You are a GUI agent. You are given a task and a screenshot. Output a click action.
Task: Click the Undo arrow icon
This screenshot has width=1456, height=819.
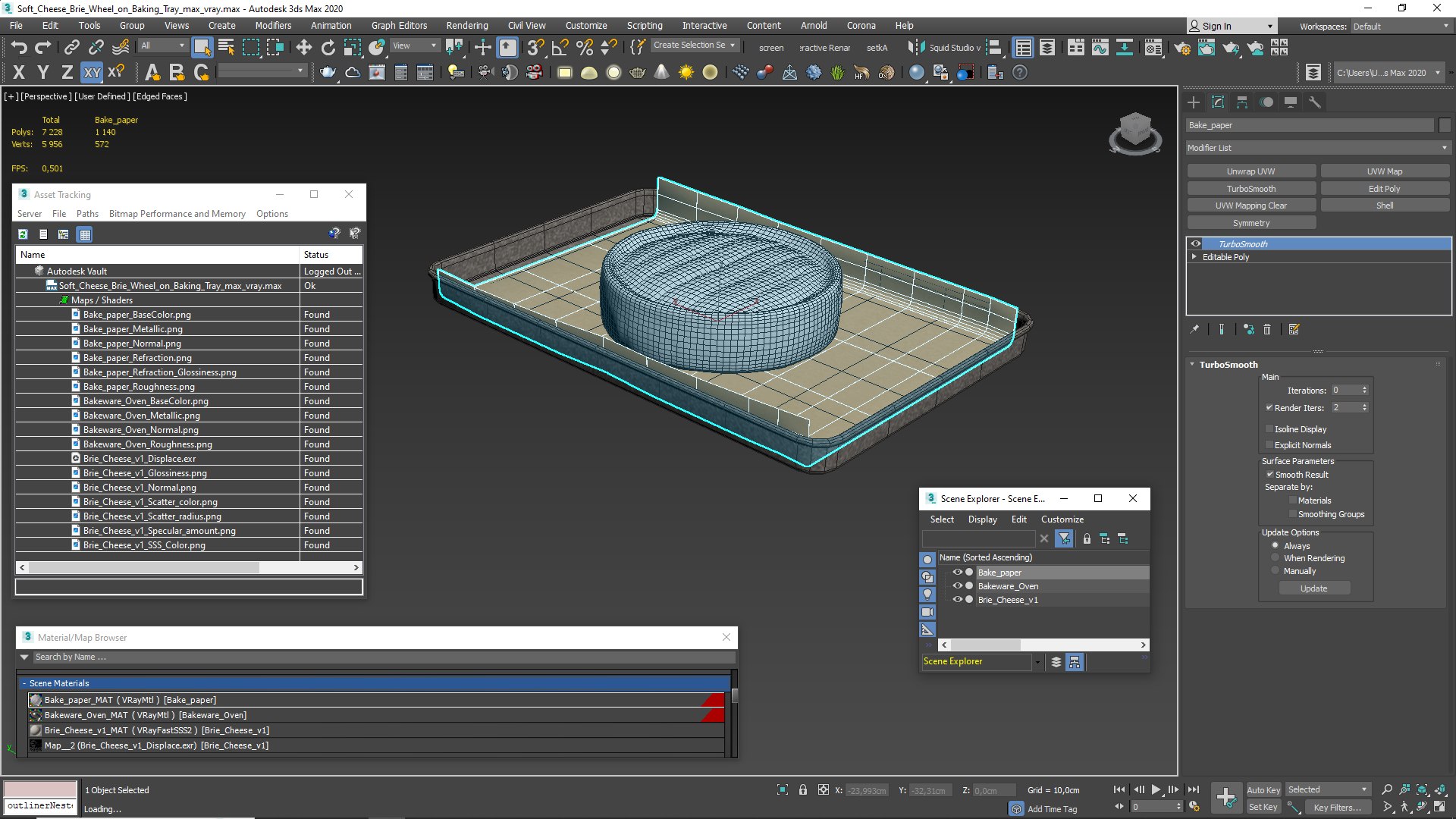coord(19,47)
